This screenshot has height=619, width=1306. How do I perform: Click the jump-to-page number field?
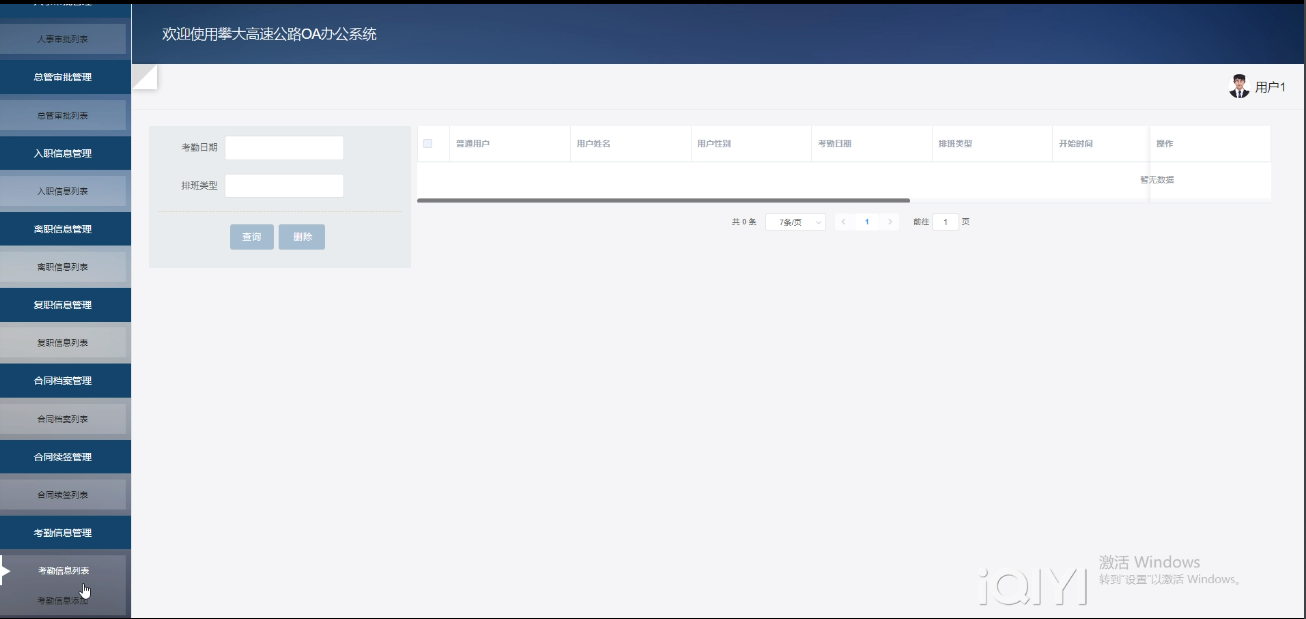pyautogui.click(x=945, y=222)
